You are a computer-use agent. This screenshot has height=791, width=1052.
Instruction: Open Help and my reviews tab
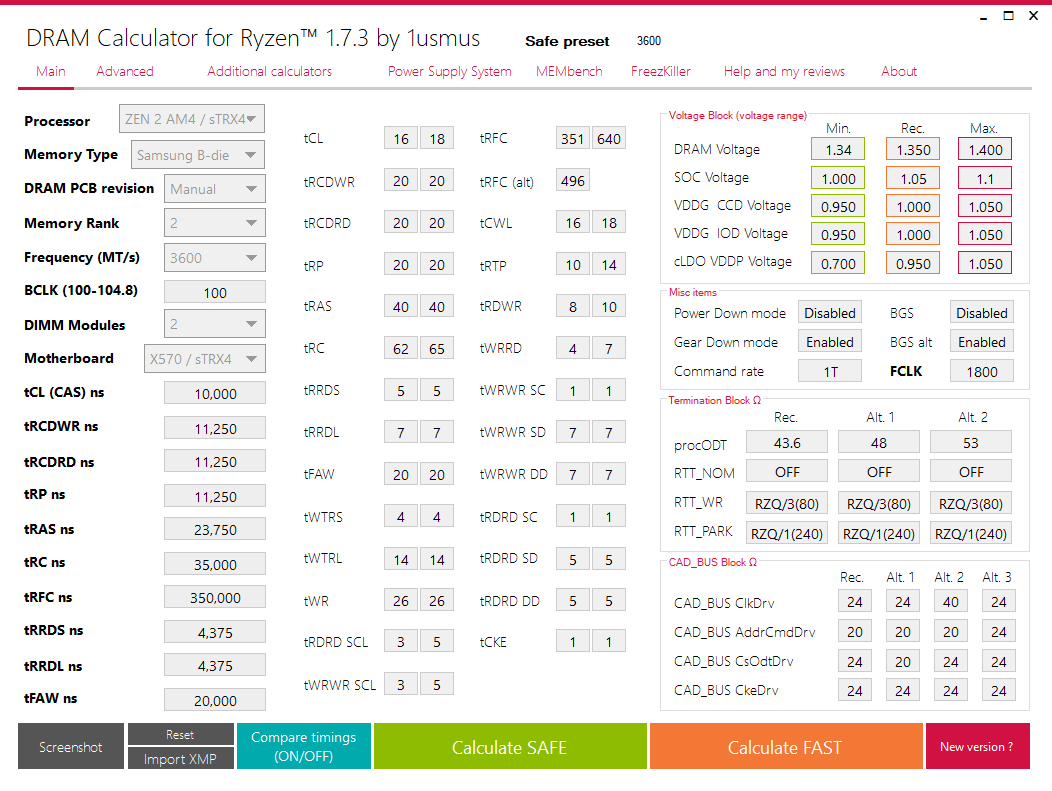[784, 71]
